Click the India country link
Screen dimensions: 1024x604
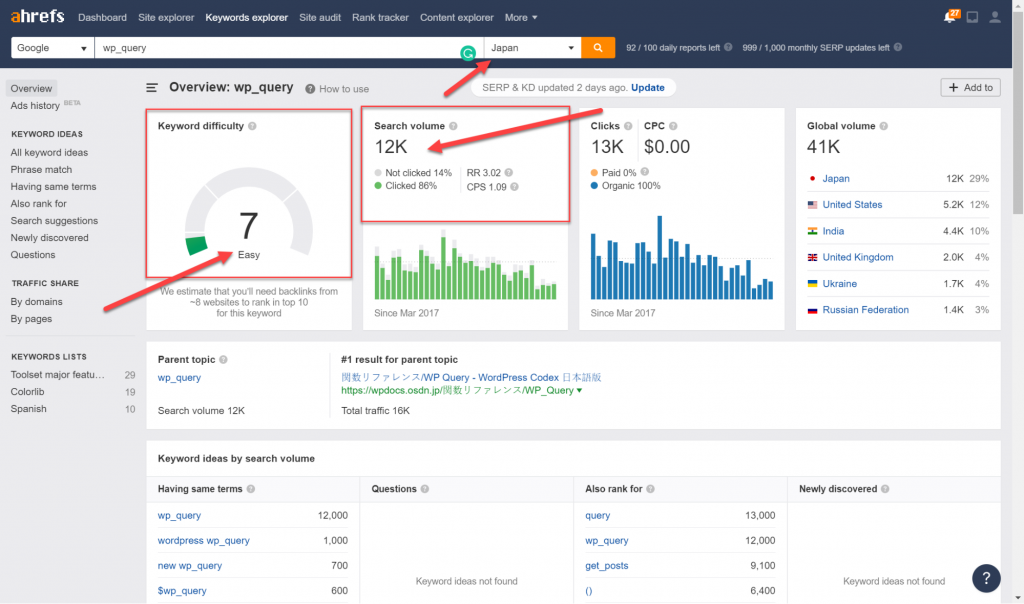click(x=833, y=231)
